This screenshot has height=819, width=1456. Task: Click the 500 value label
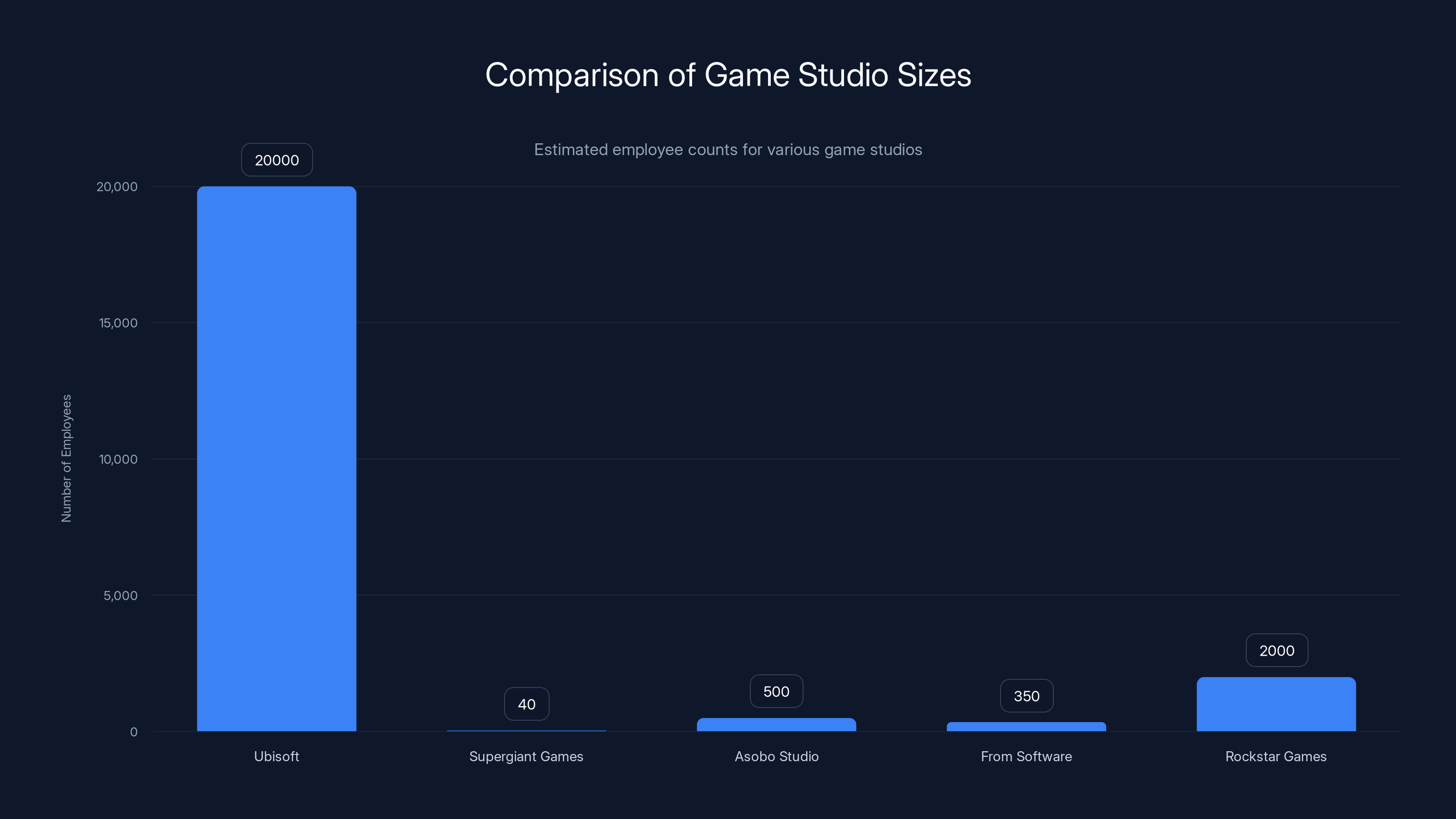776,691
